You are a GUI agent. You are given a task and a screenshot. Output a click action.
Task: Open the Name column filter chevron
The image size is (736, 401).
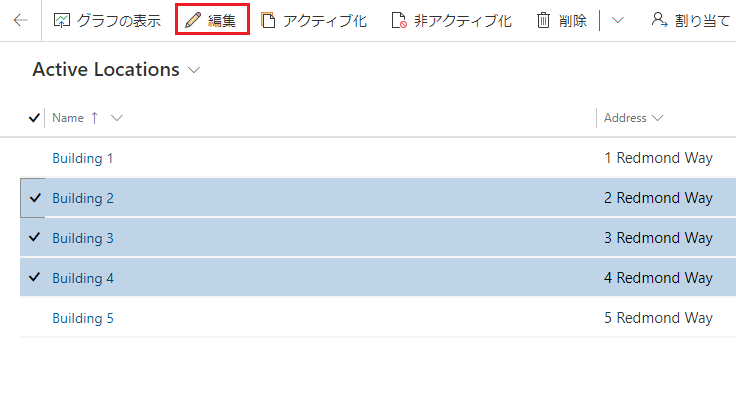click(x=117, y=118)
